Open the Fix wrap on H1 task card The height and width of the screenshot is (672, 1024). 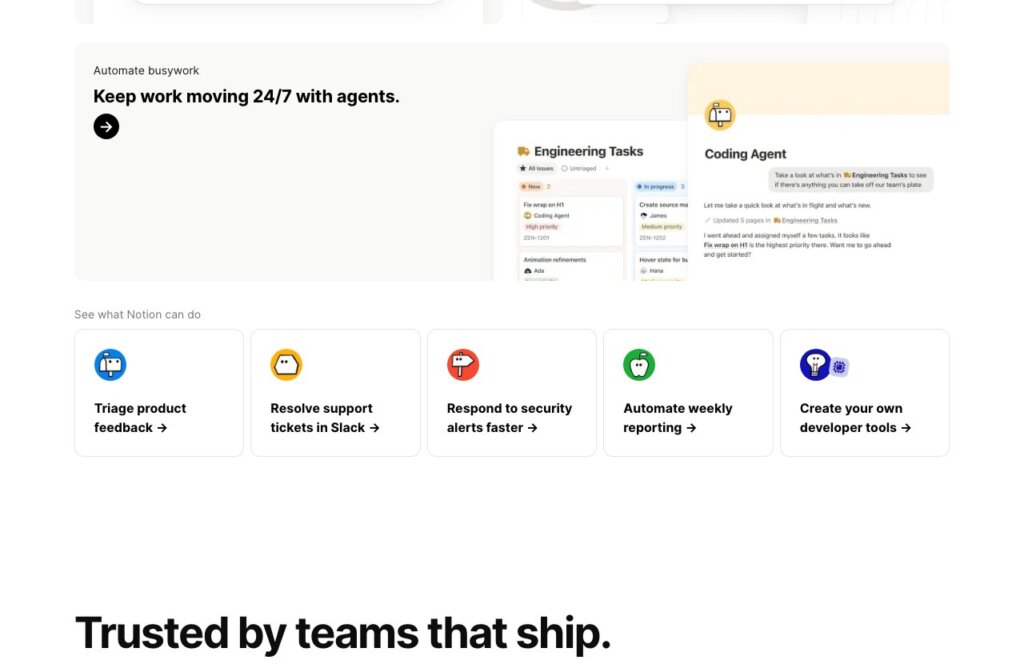570,221
